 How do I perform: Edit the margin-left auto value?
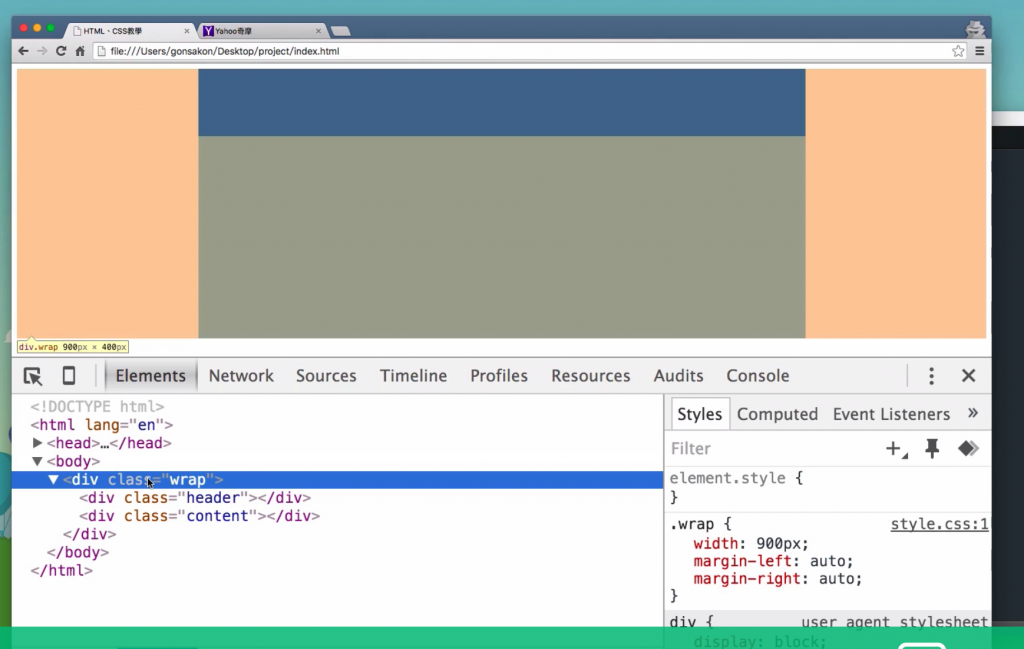[829, 561]
